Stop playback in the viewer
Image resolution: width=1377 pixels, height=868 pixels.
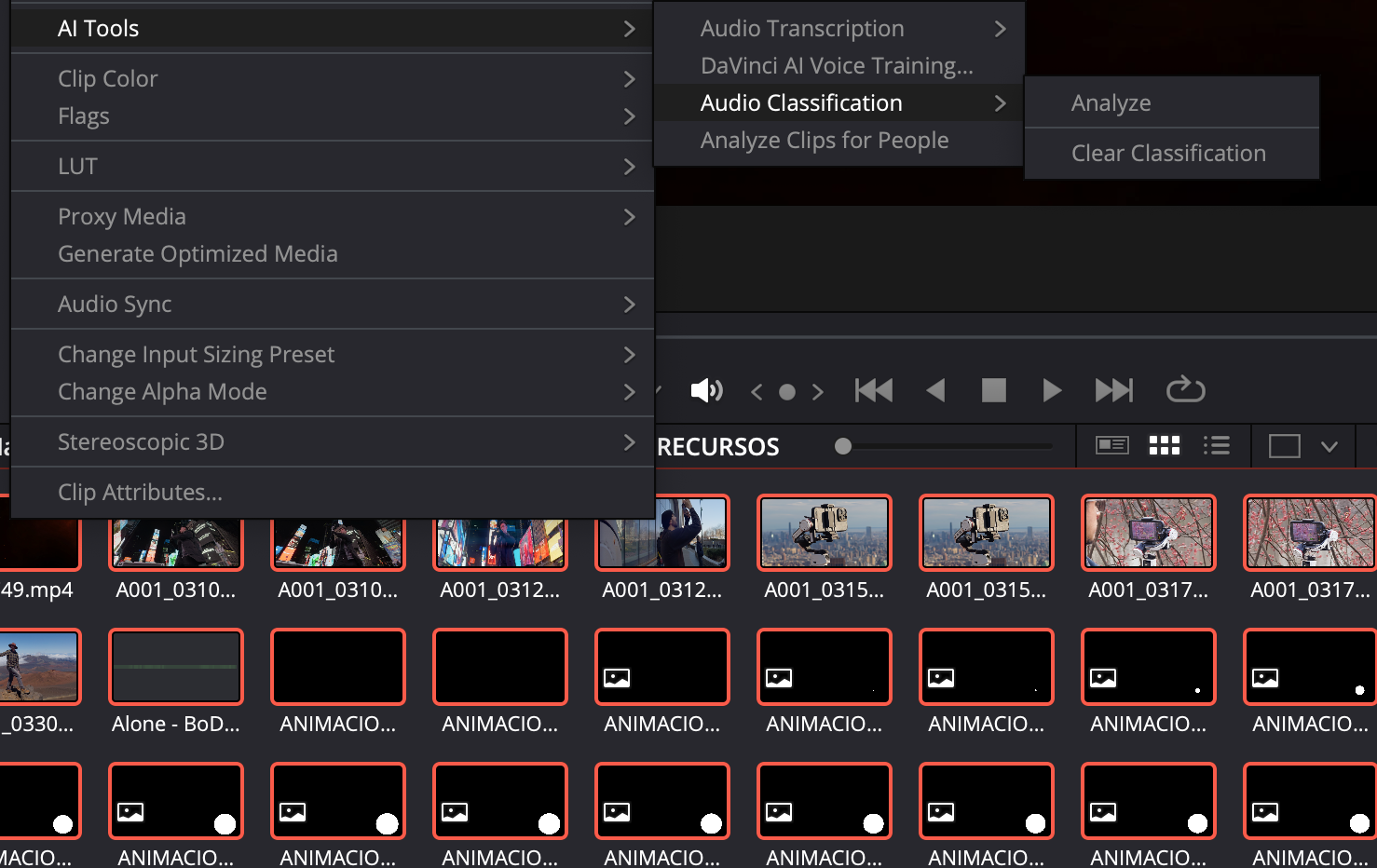(994, 390)
